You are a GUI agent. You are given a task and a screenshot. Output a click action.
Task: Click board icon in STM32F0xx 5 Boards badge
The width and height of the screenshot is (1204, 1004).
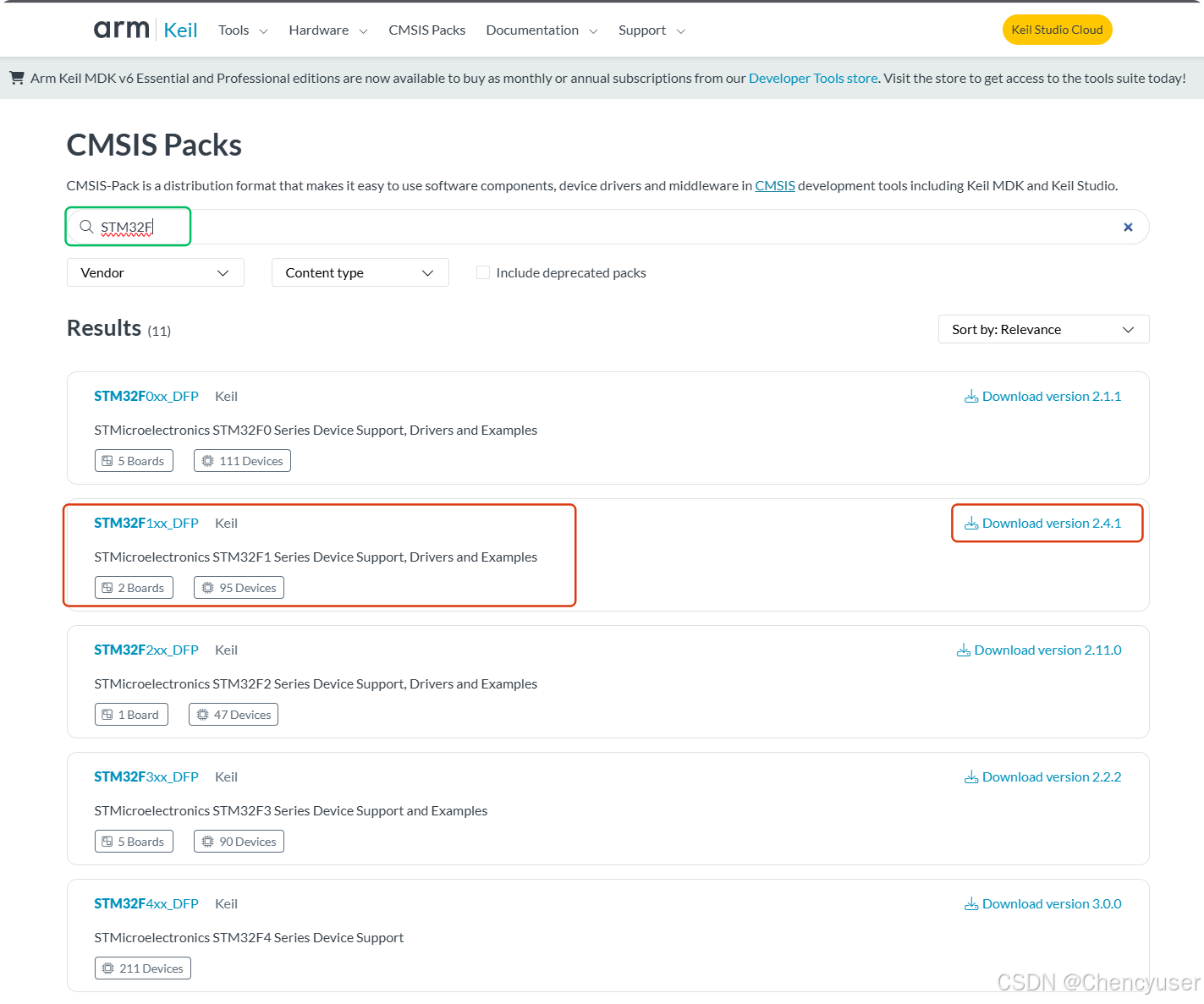coord(107,461)
